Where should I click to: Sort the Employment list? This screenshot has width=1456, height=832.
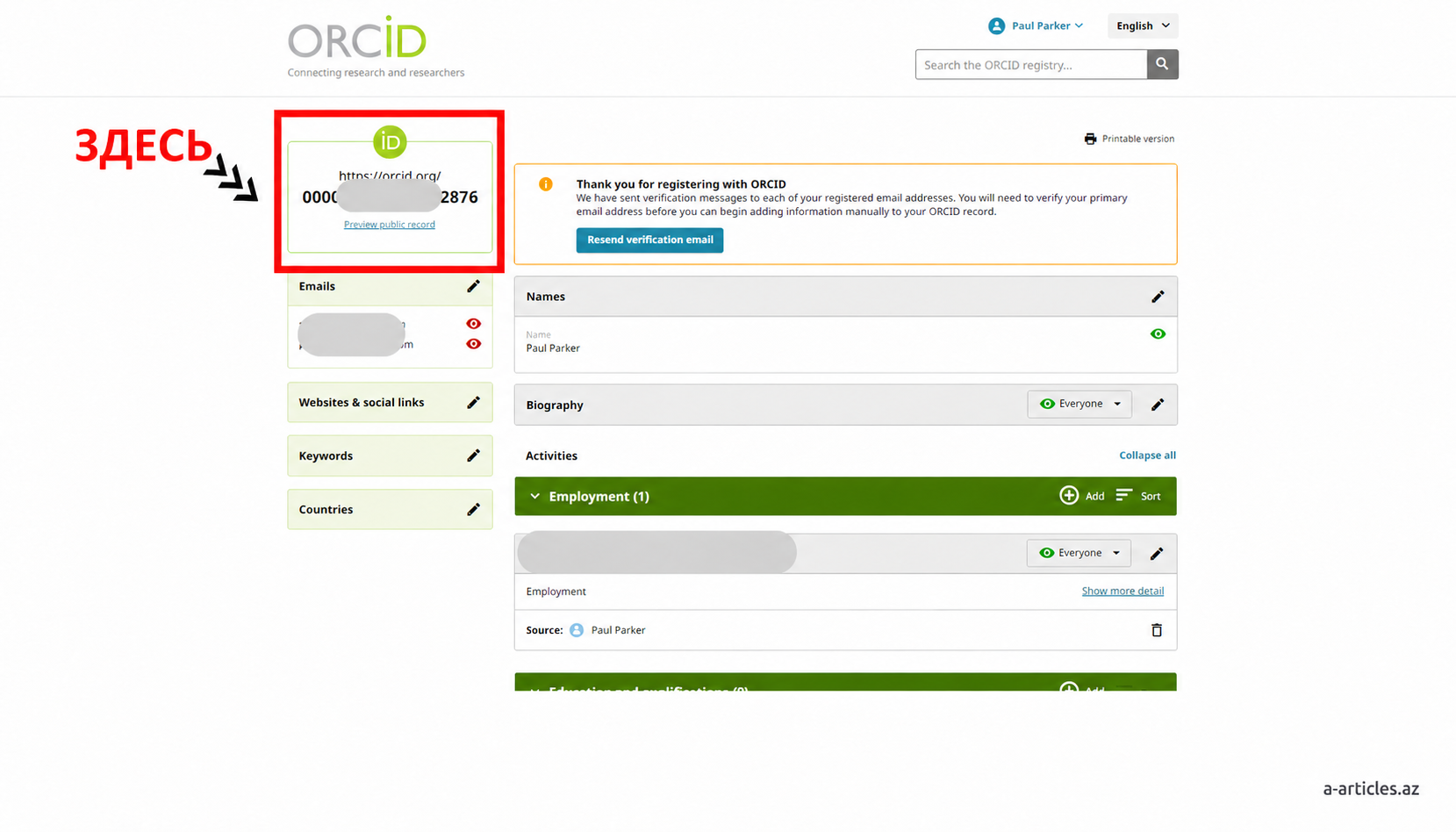[x=1138, y=496]
